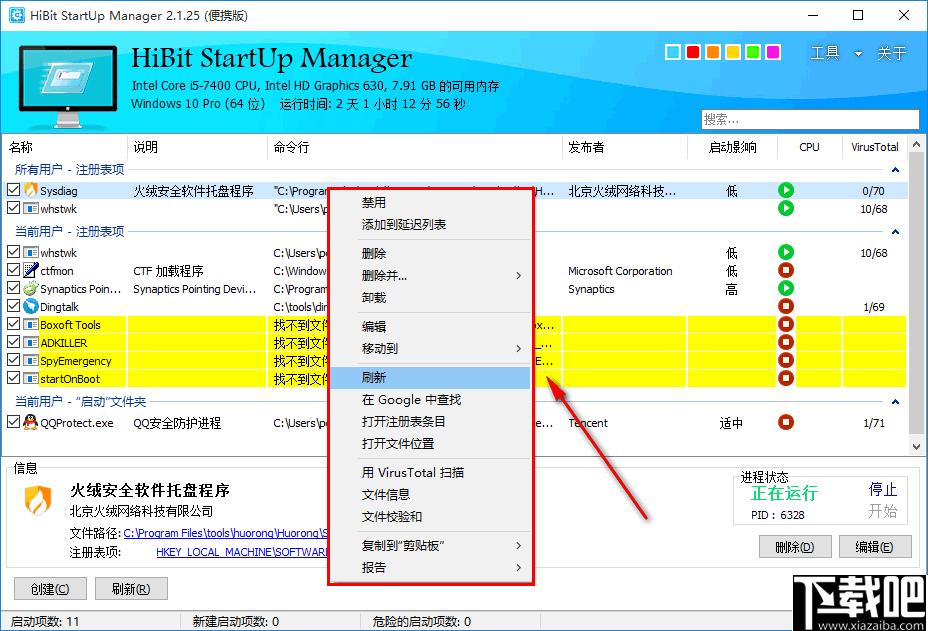Select 用 VirusTotal 扫描
928x631 pixels.
pos(430,472)
